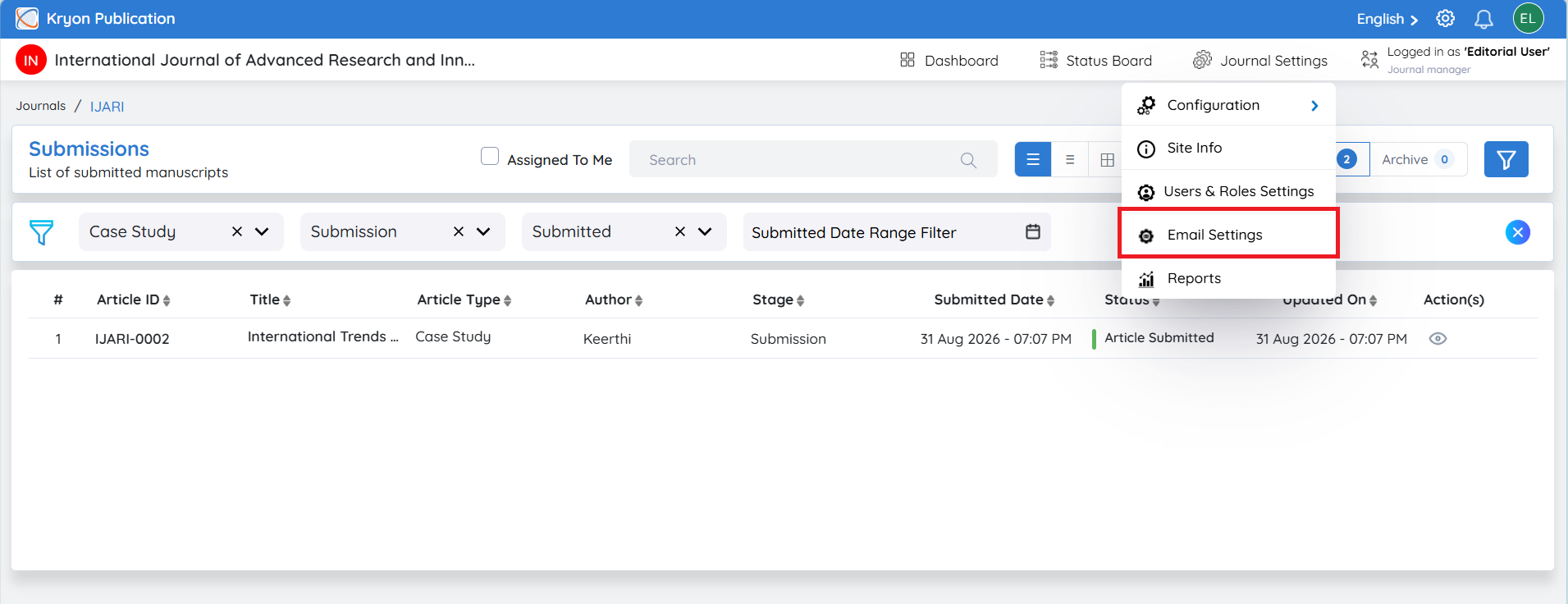This screenshot has height=604, width=1568.
Task: Switch to compact list view
Action: coord(1070,159)
